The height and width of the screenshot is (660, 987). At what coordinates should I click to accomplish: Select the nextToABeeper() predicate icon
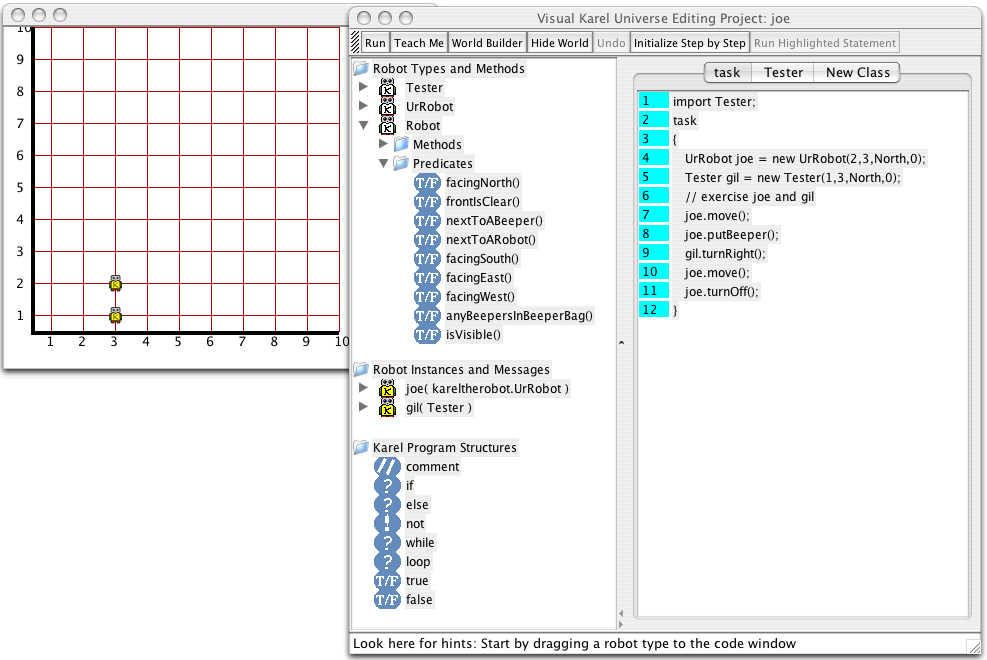point(427,221)
